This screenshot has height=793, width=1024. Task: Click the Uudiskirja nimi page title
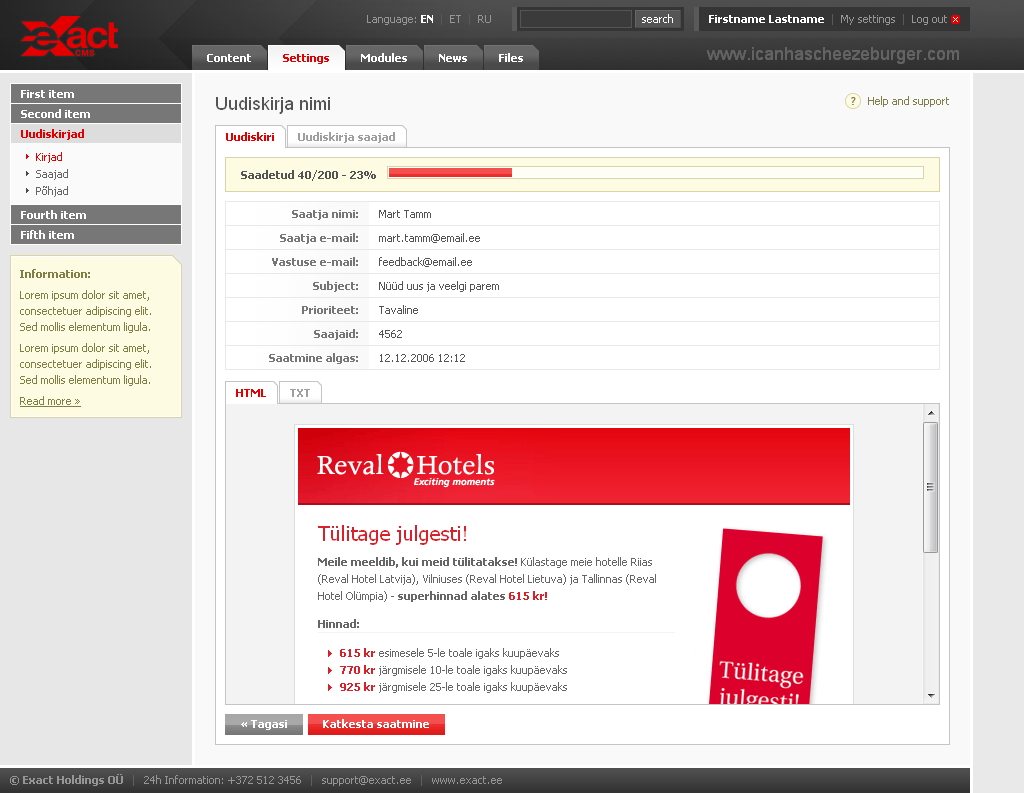point(273,104)
